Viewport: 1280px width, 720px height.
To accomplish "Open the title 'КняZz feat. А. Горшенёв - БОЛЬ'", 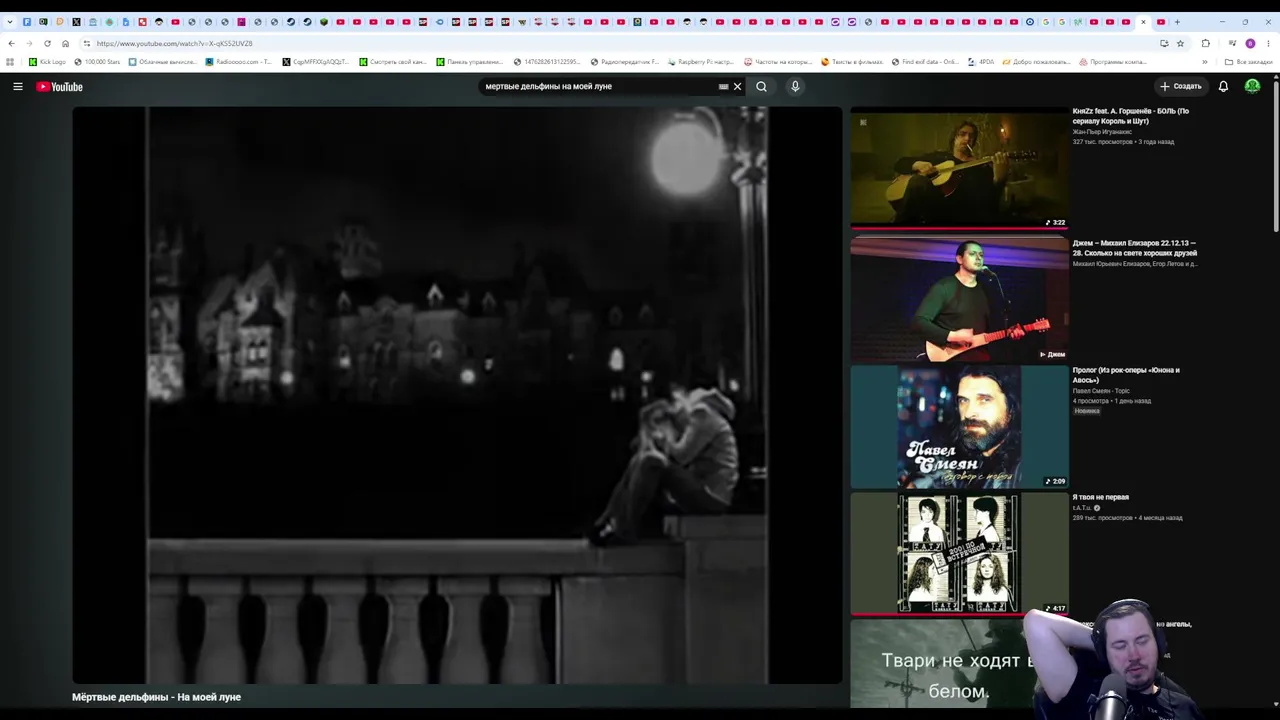I will (1131, 116).
